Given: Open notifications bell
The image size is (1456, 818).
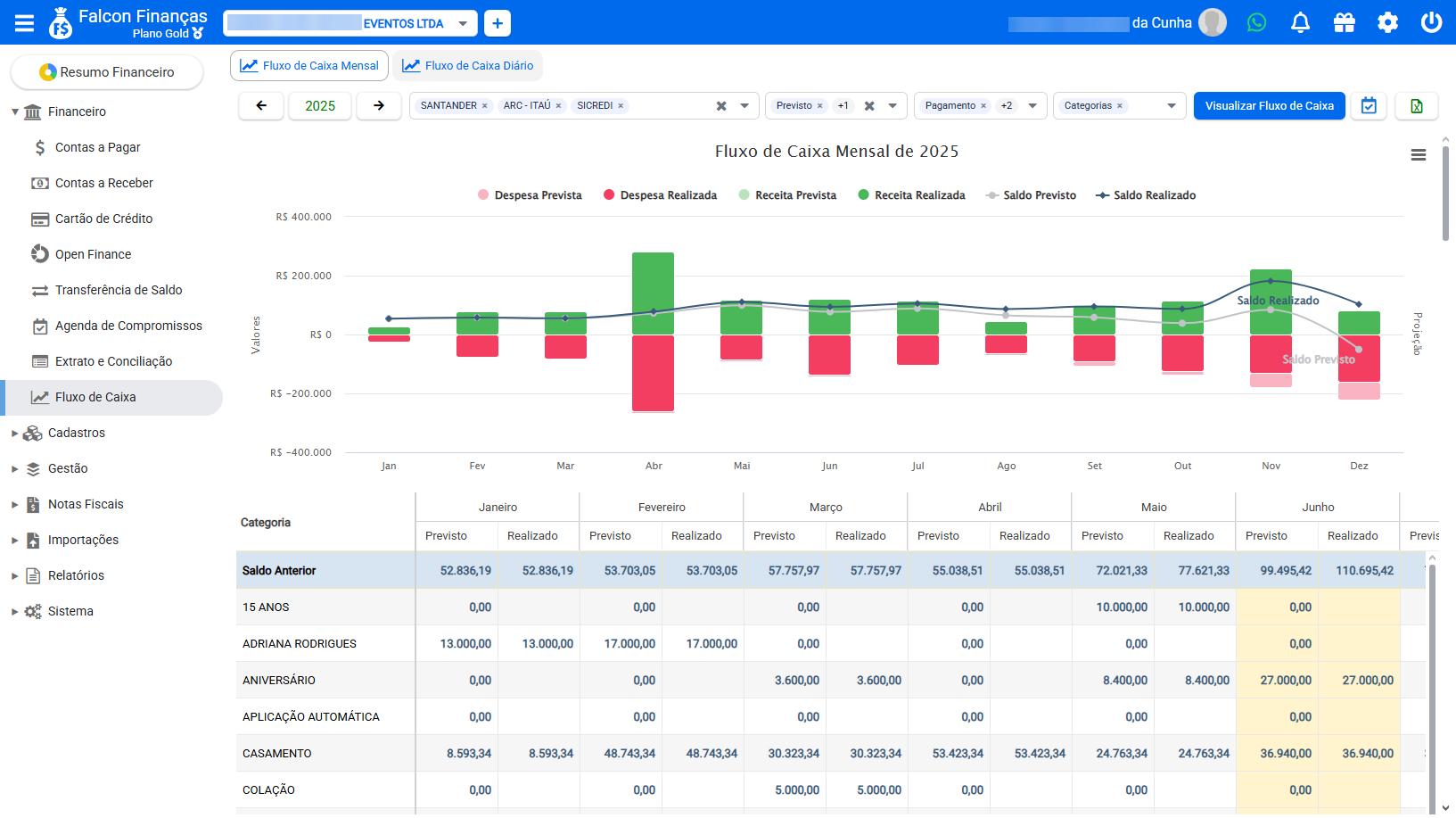Looking at the screenshot, I should [x=1300, y=22].
